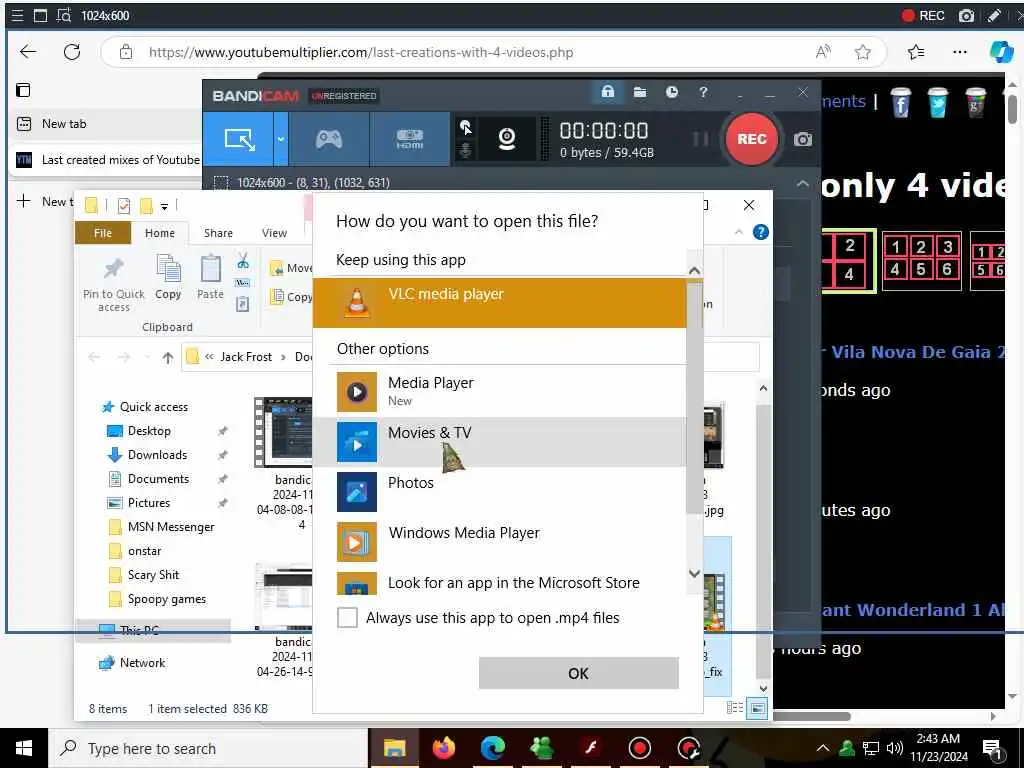Toggle Bandicam mouse cursor effect icon

pos(466,127)
